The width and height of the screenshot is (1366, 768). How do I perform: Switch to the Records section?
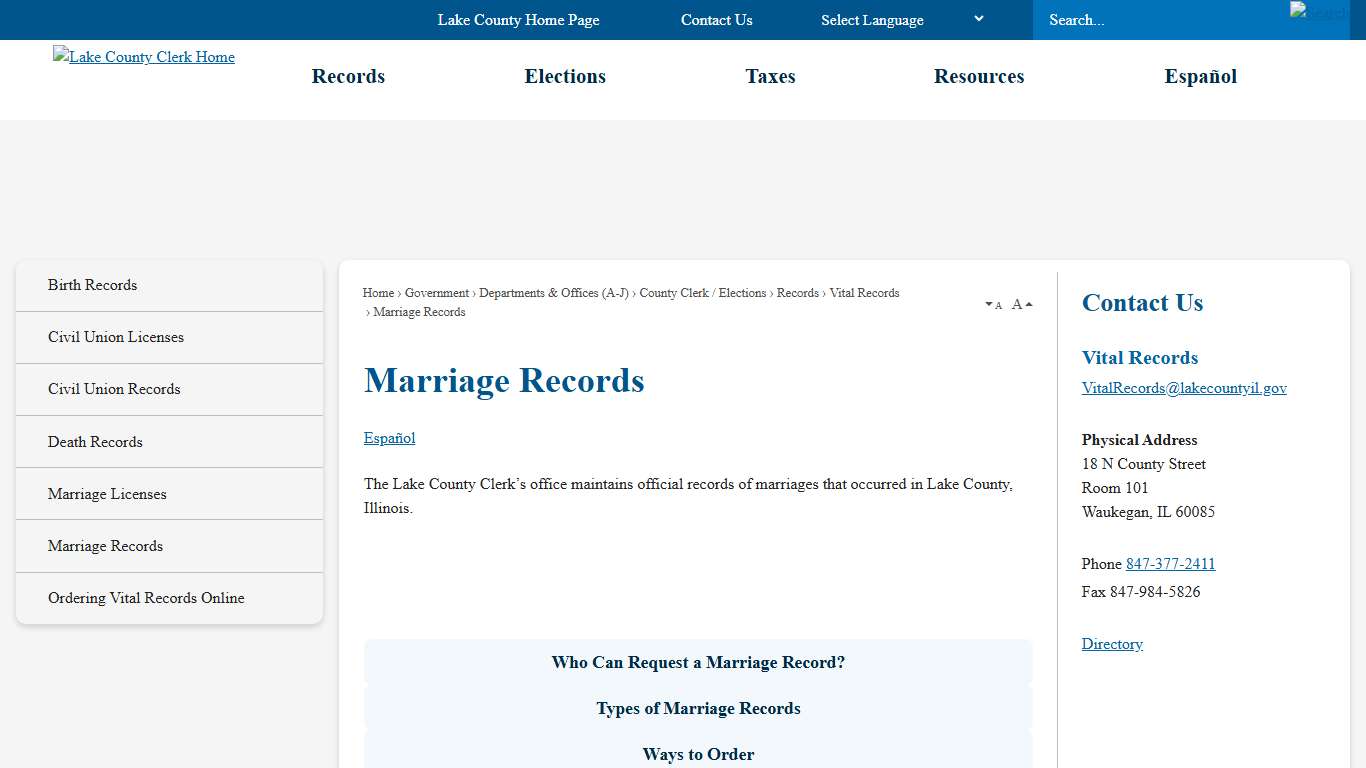348,76
